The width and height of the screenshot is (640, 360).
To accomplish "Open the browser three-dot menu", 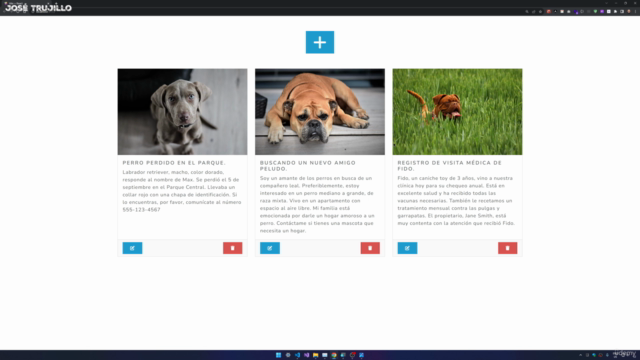I will 636,11.
